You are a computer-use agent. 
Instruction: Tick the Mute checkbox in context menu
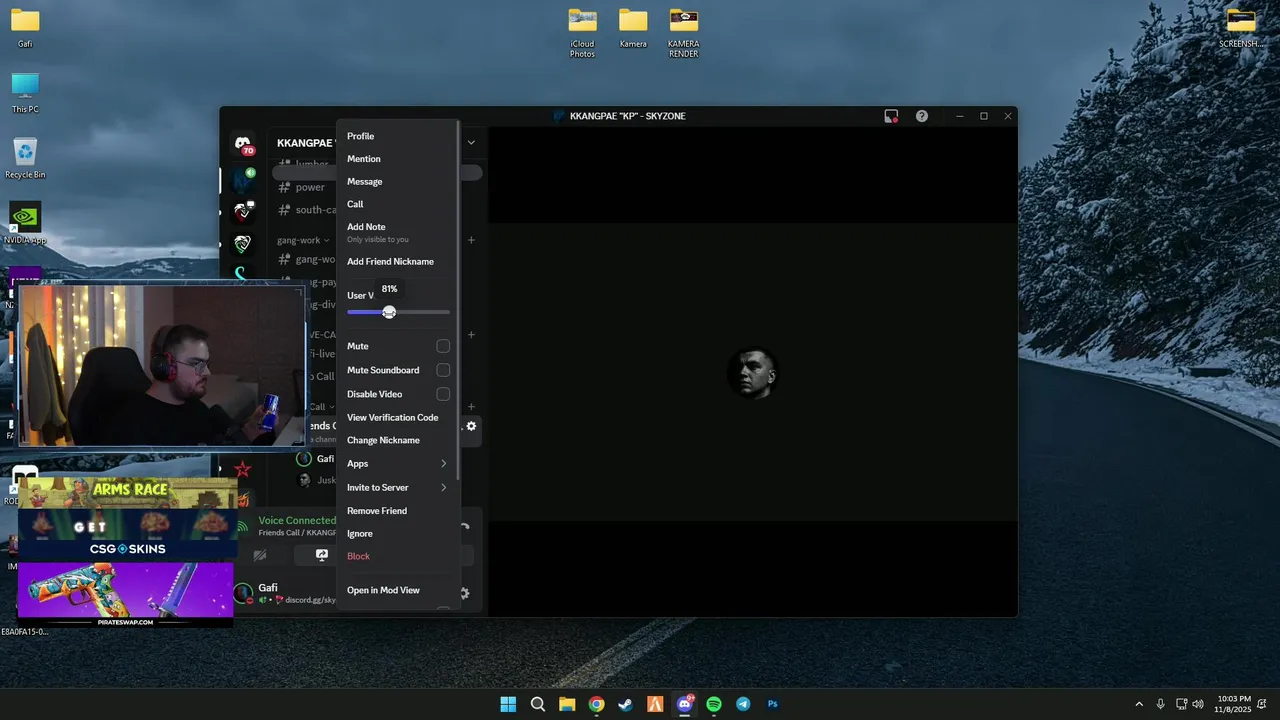click(x=443, y=346)
